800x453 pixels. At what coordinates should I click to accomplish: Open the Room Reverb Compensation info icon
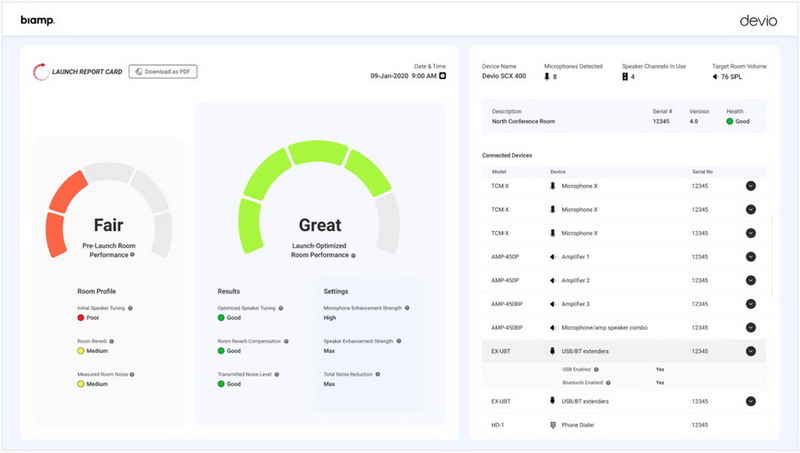[x=286, y=341]
